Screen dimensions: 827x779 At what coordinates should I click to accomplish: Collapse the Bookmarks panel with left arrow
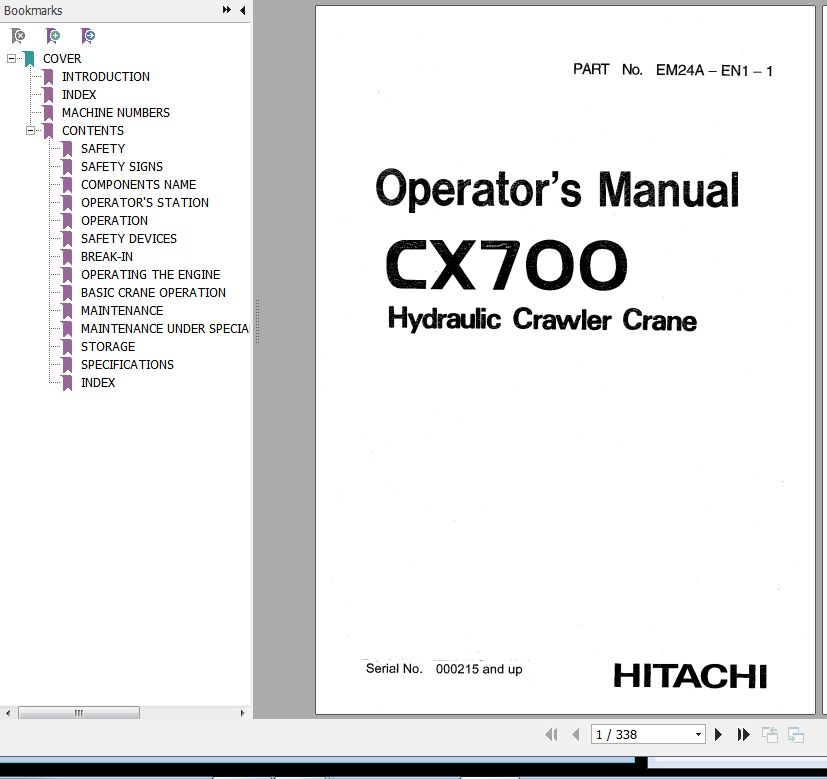tap(242, 10)
